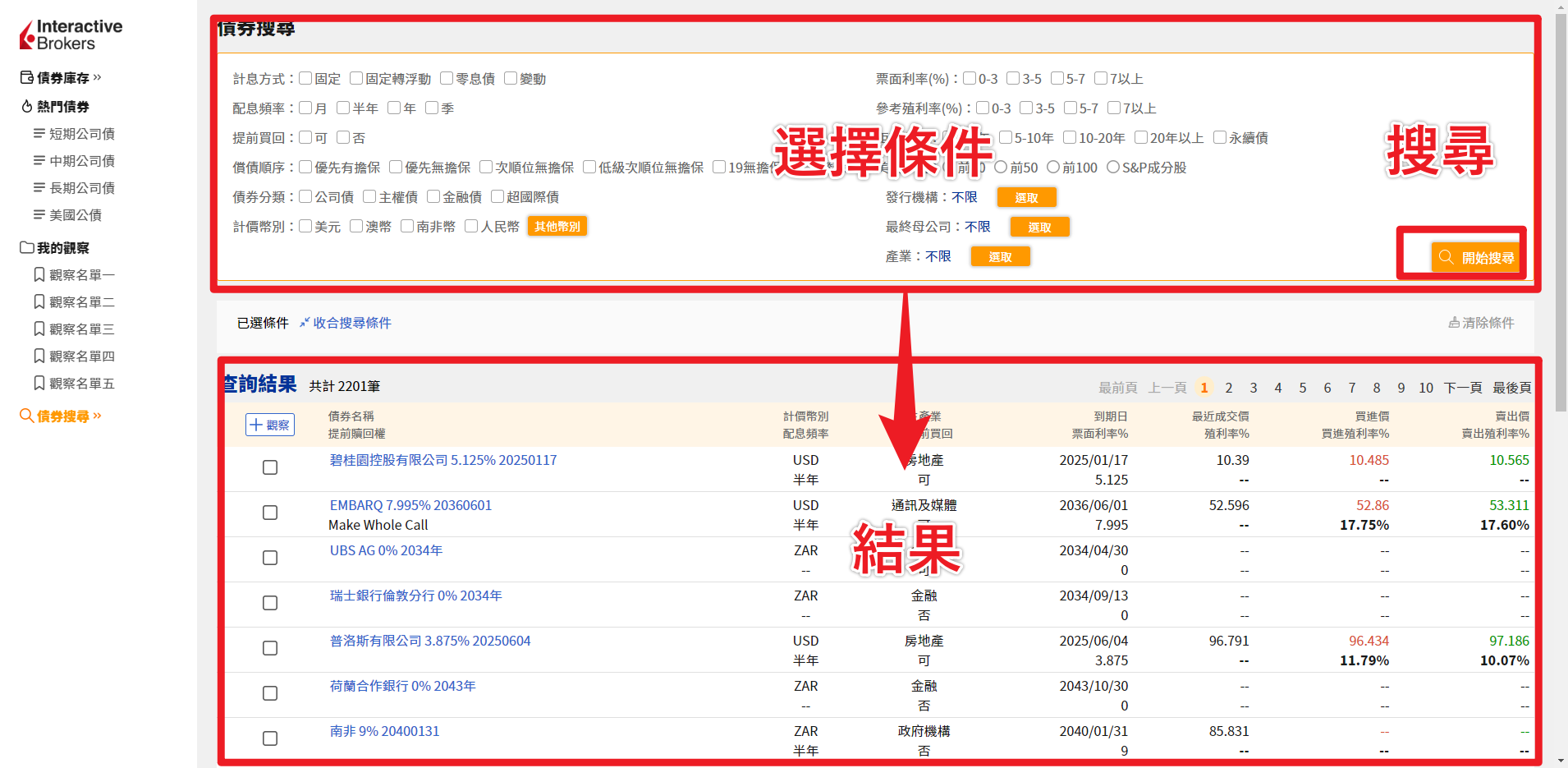Viewport: 1568px width, 768px height.
Task: Go to results page 10
Action: point(1426,388)
